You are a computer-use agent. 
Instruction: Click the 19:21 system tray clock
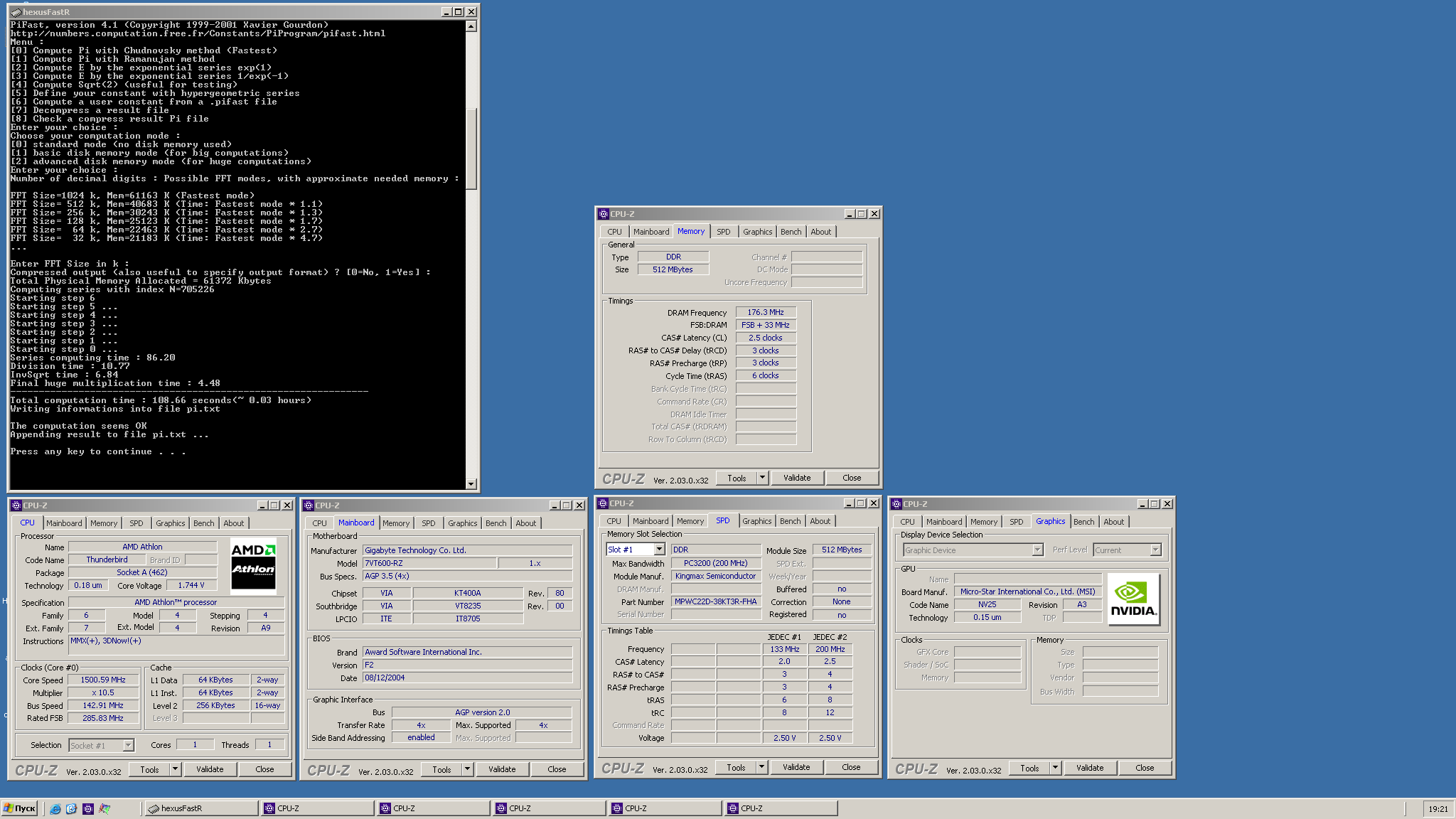point(1438,809)
